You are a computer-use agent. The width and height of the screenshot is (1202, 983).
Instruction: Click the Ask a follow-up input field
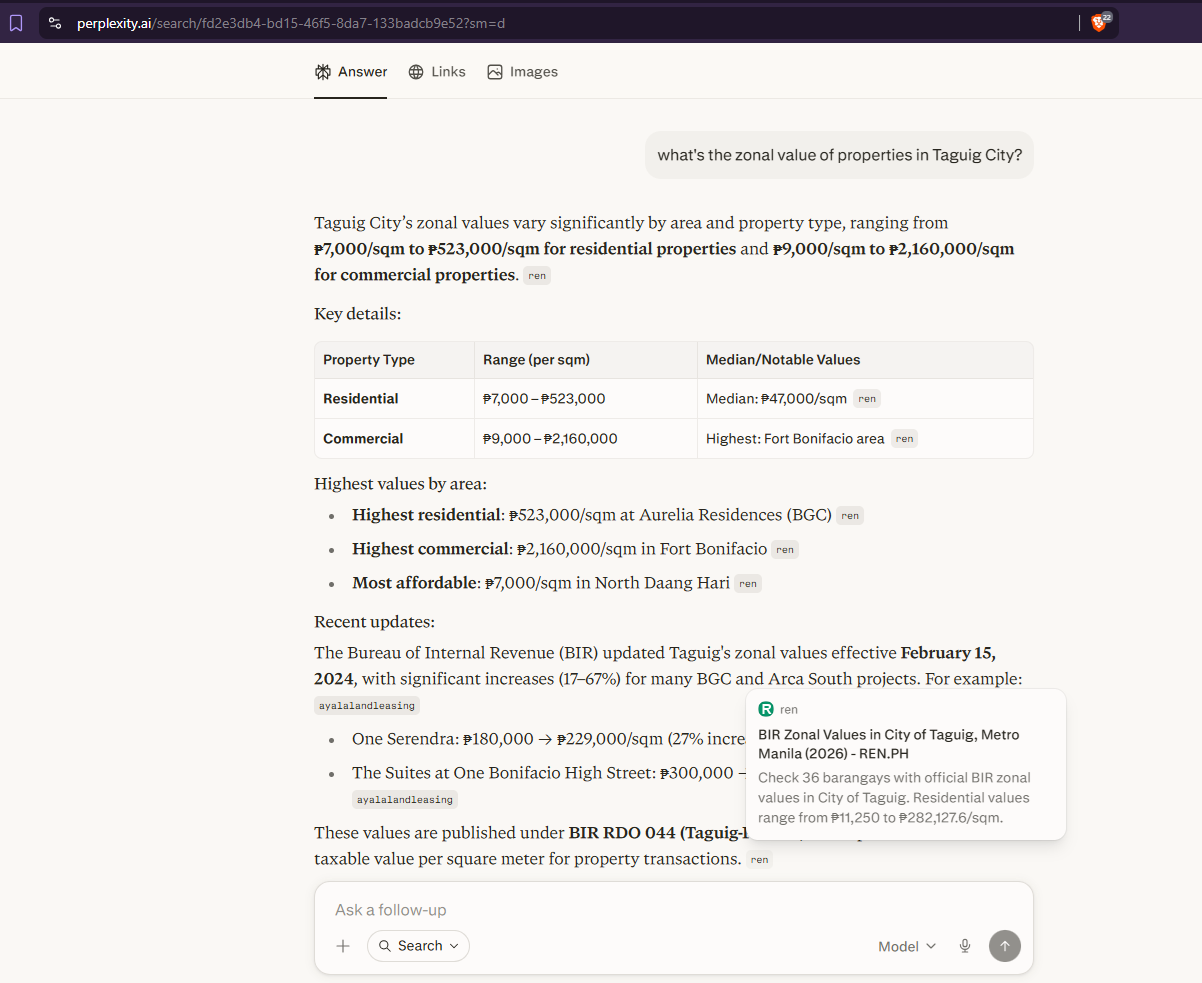(673, 910)
